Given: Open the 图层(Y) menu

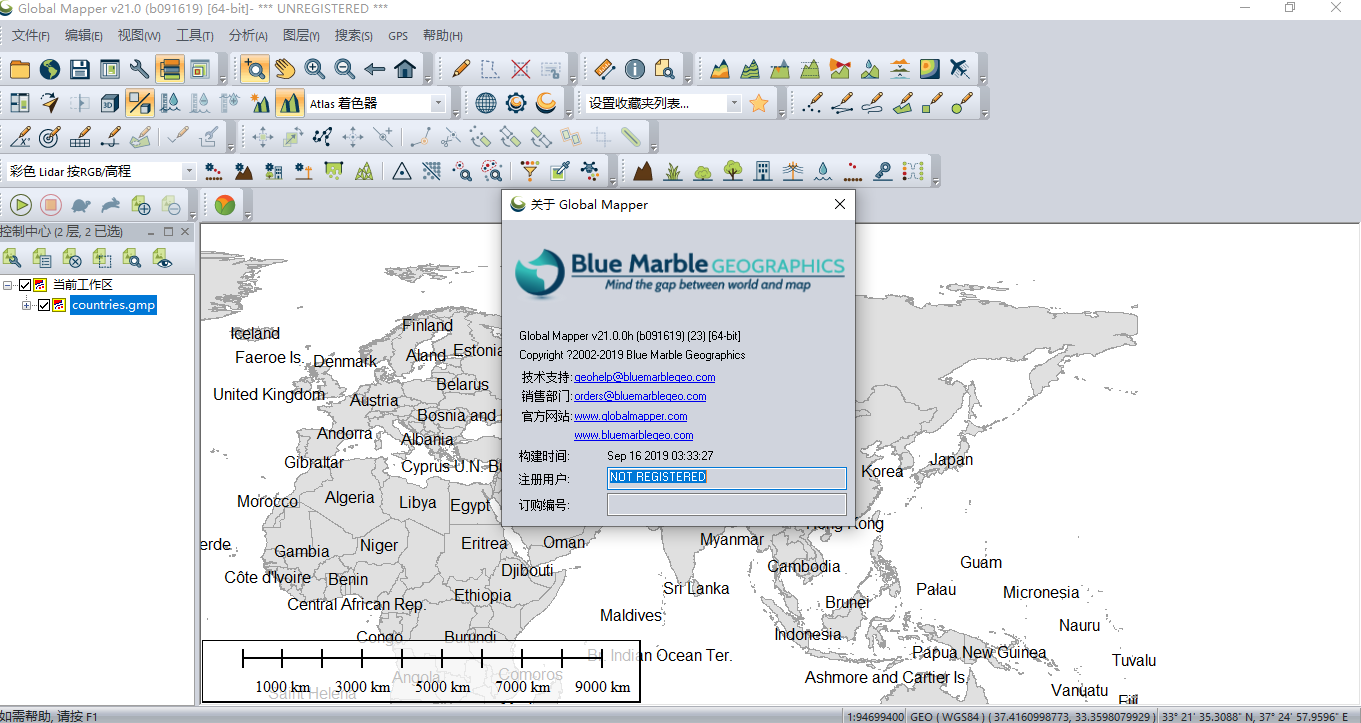Looking at the screenshot, I should [301, 35].
